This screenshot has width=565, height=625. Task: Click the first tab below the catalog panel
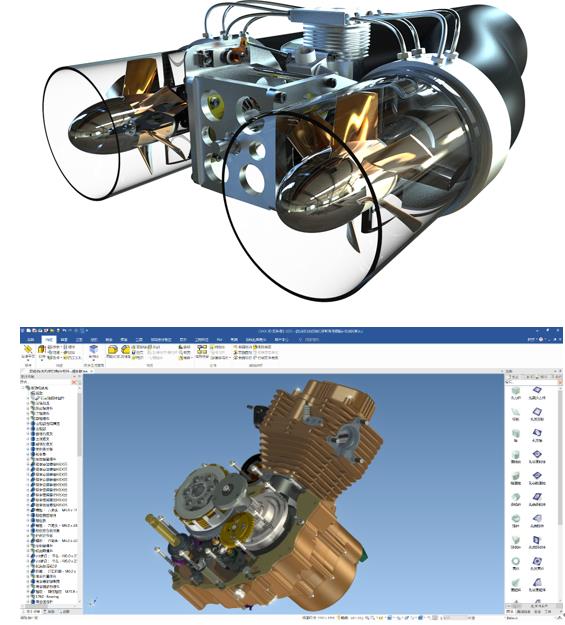[510, 611]
